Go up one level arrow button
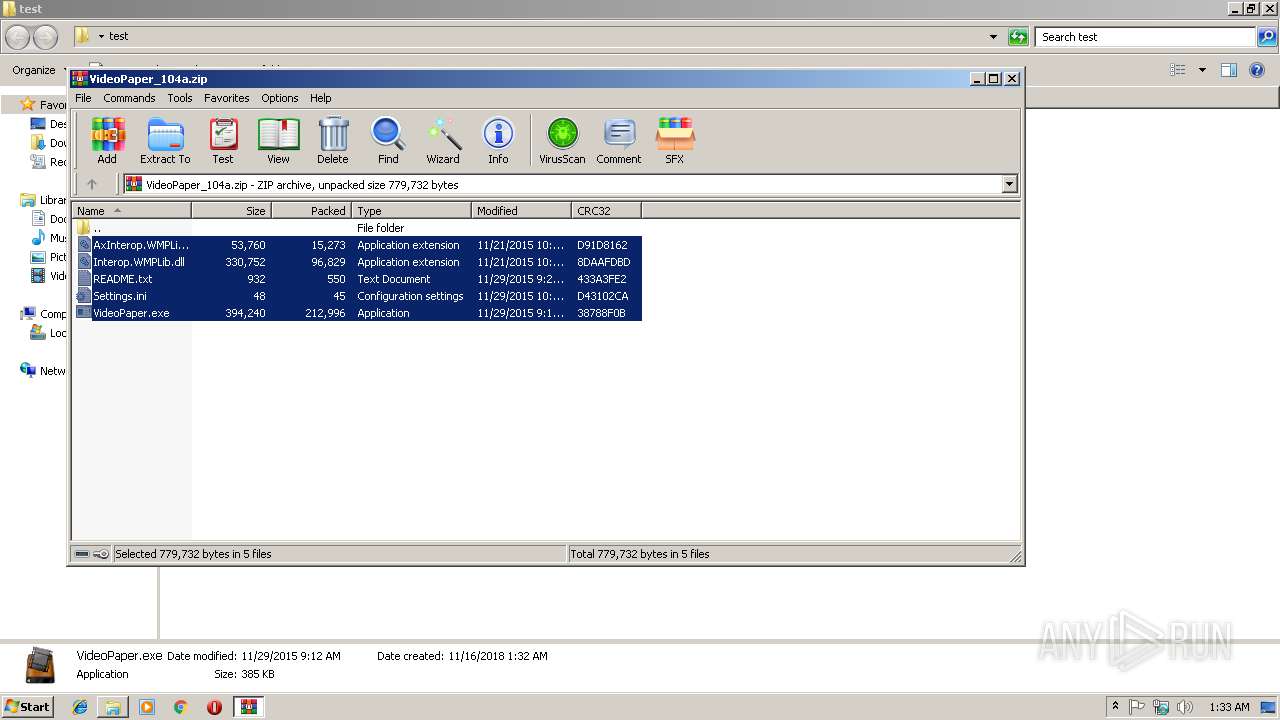The width and height of the screenshot is (1280, 720). pos(92,184)
